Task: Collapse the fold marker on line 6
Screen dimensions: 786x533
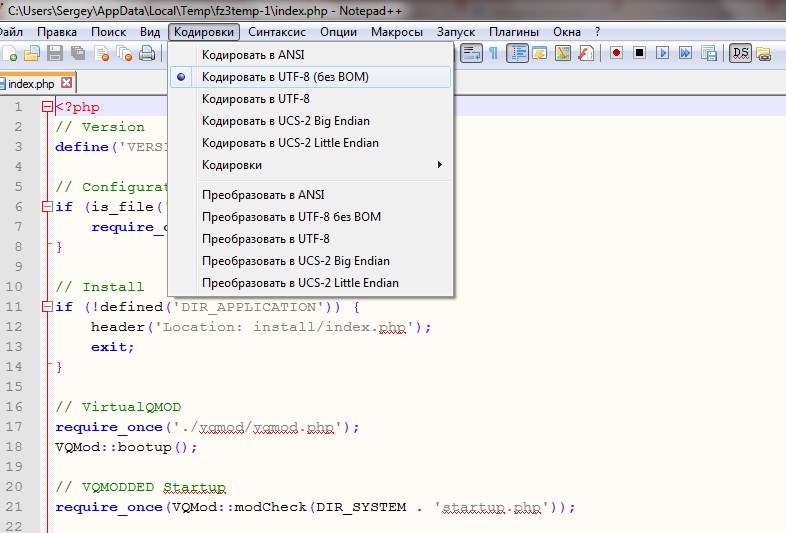Action: pyautogui.click(x=47, y=206)
